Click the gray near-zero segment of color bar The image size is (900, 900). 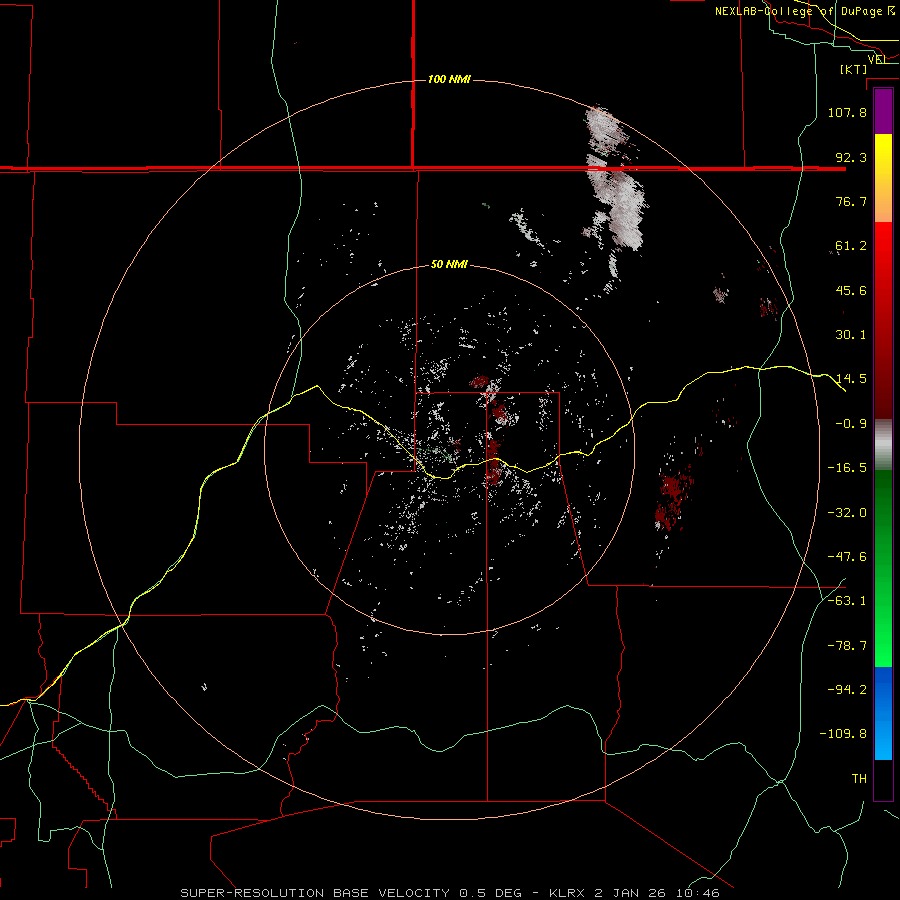pos(883,445)
